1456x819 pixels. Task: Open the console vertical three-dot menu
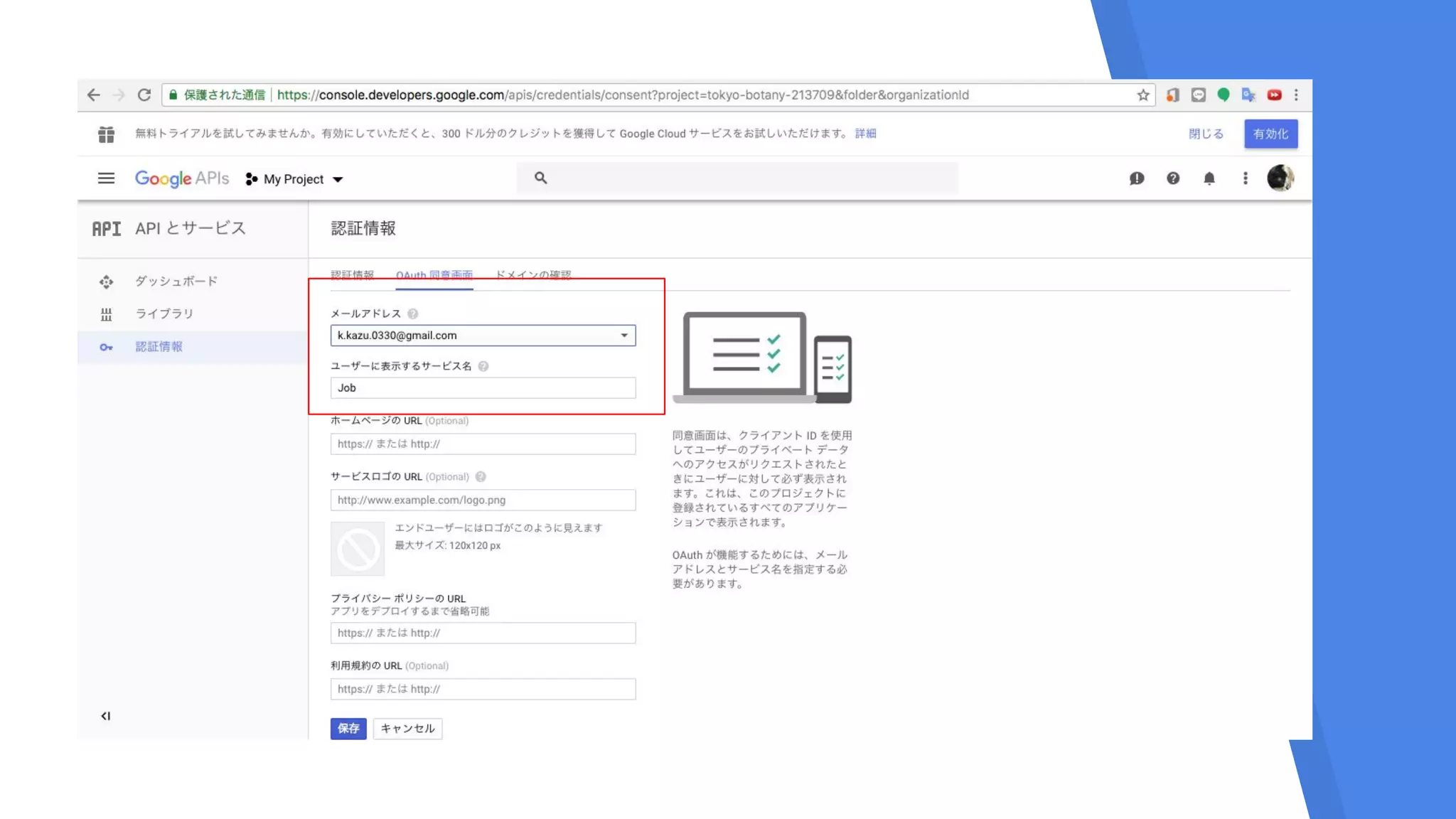(x=1245, y=178)
